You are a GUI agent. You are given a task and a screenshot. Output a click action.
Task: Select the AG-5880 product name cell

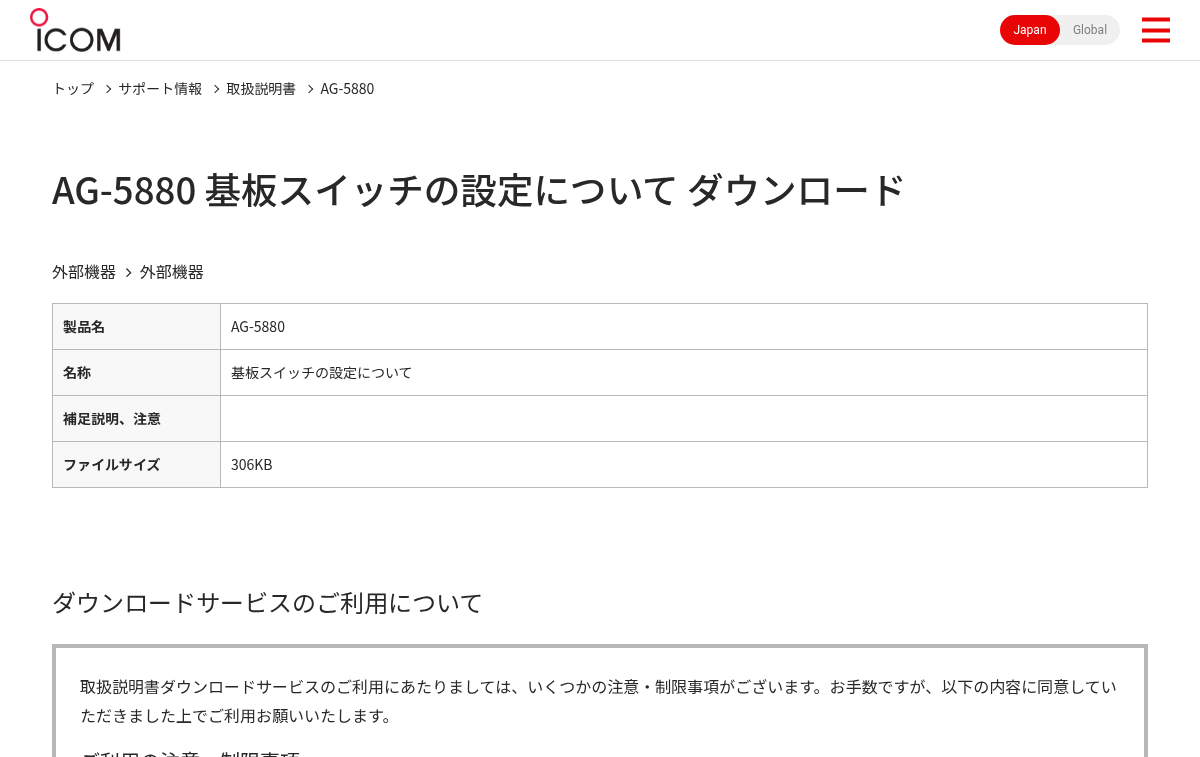pos(684,327)
